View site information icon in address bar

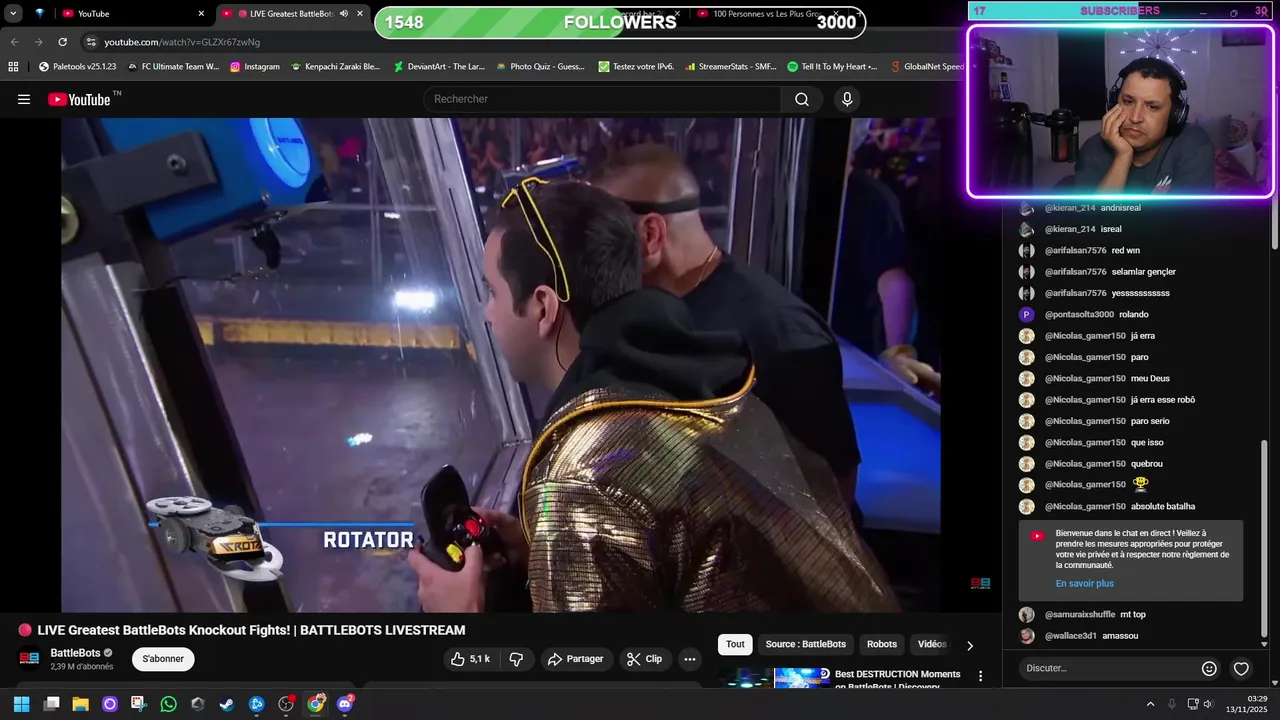[x=91, y=42]
